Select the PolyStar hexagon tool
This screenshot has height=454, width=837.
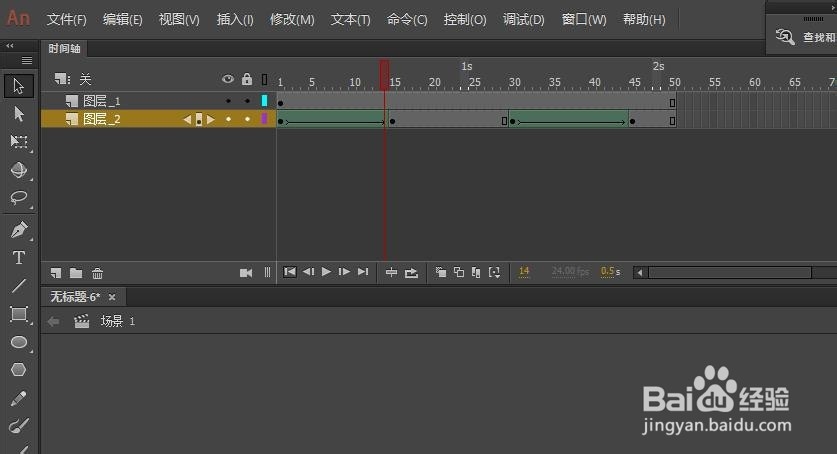click(19, 370)
